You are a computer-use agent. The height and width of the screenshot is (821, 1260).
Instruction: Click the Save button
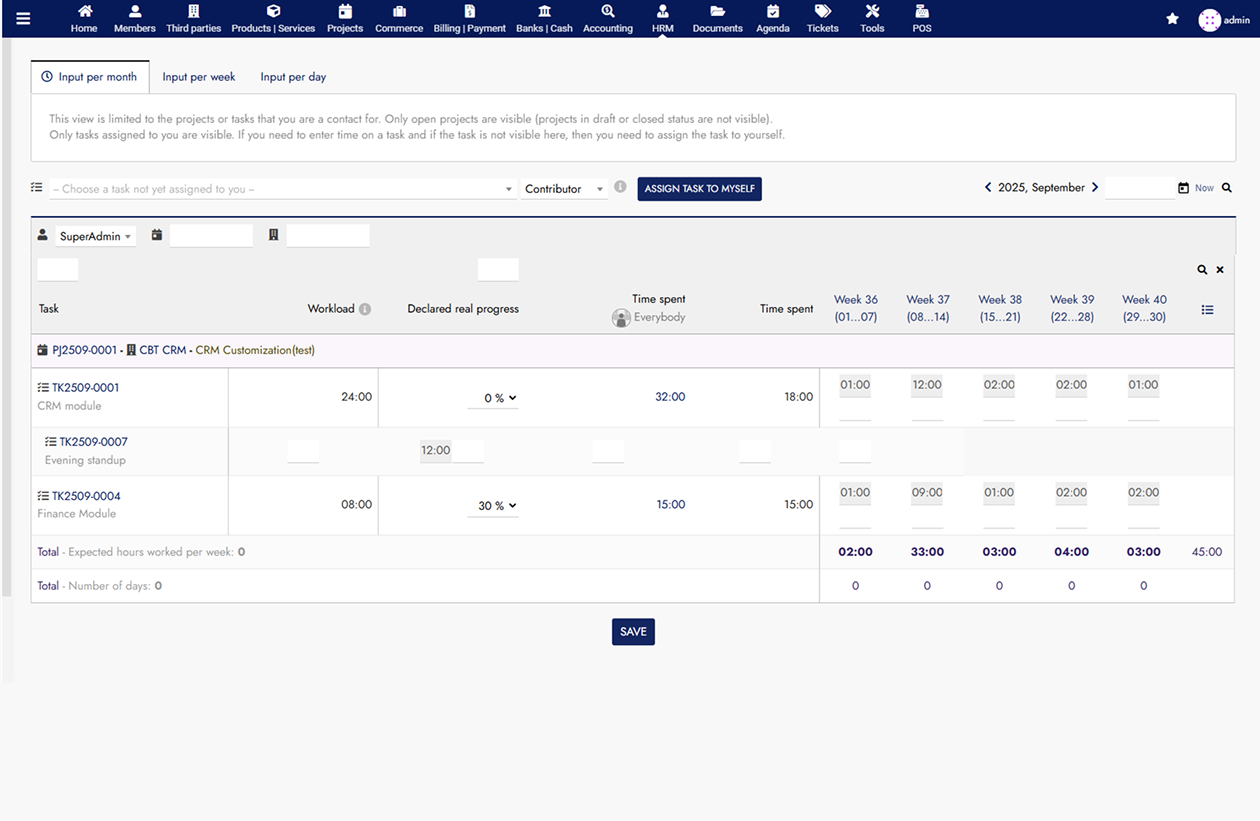(633, 632)
